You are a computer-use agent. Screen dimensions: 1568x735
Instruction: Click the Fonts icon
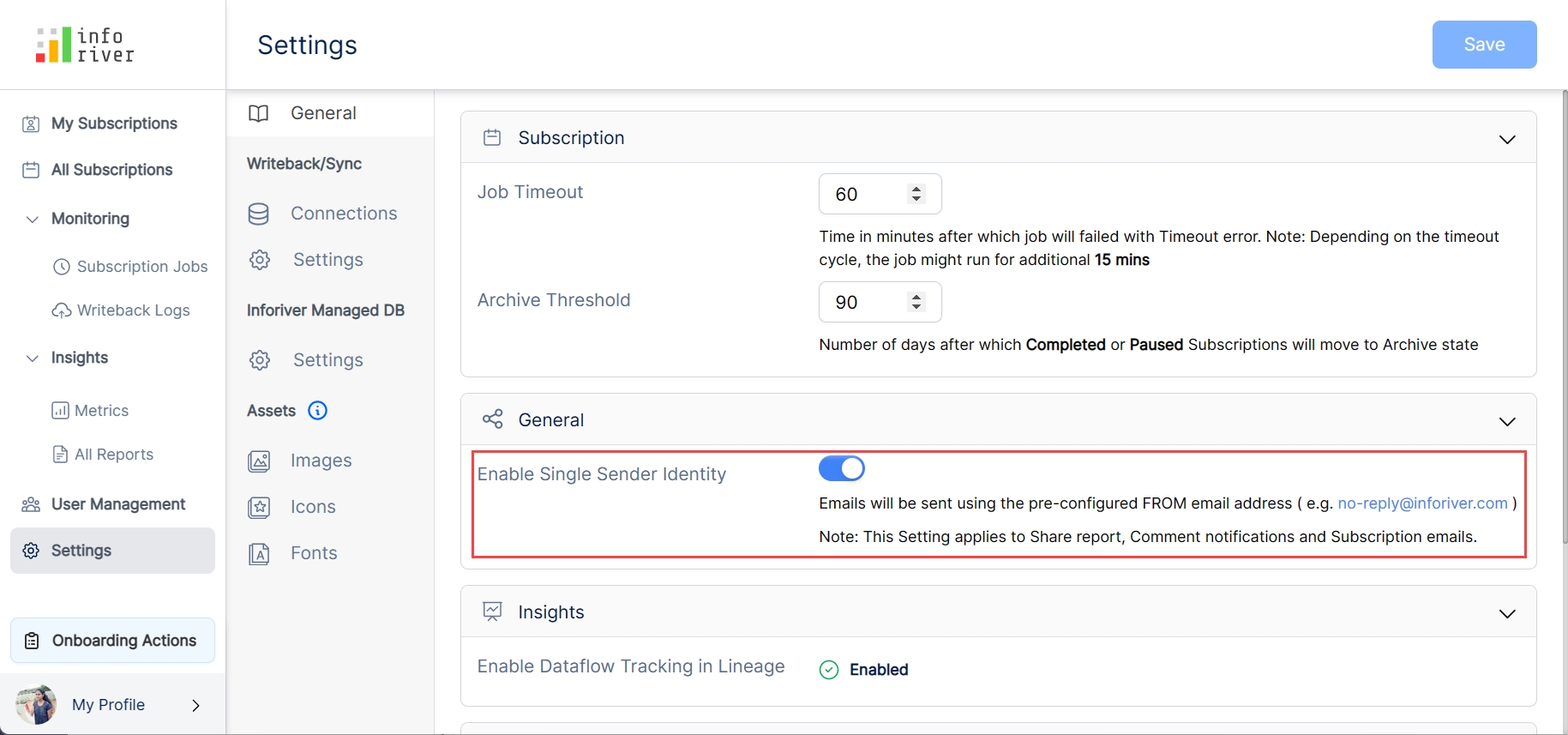pyautogui.click(x=259, y=554)
